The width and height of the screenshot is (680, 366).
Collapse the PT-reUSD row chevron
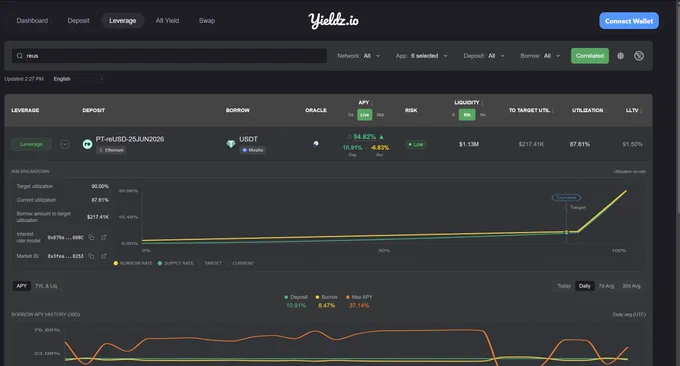[x=65, y=144]
